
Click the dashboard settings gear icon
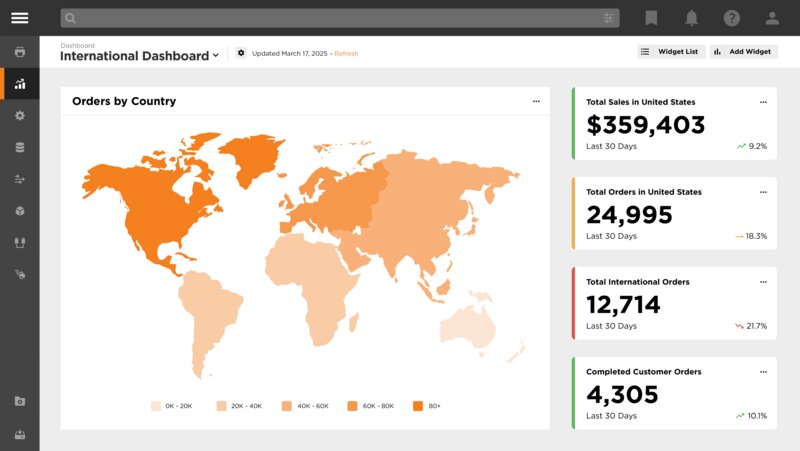pyautogui.click(x=241, y=53)
